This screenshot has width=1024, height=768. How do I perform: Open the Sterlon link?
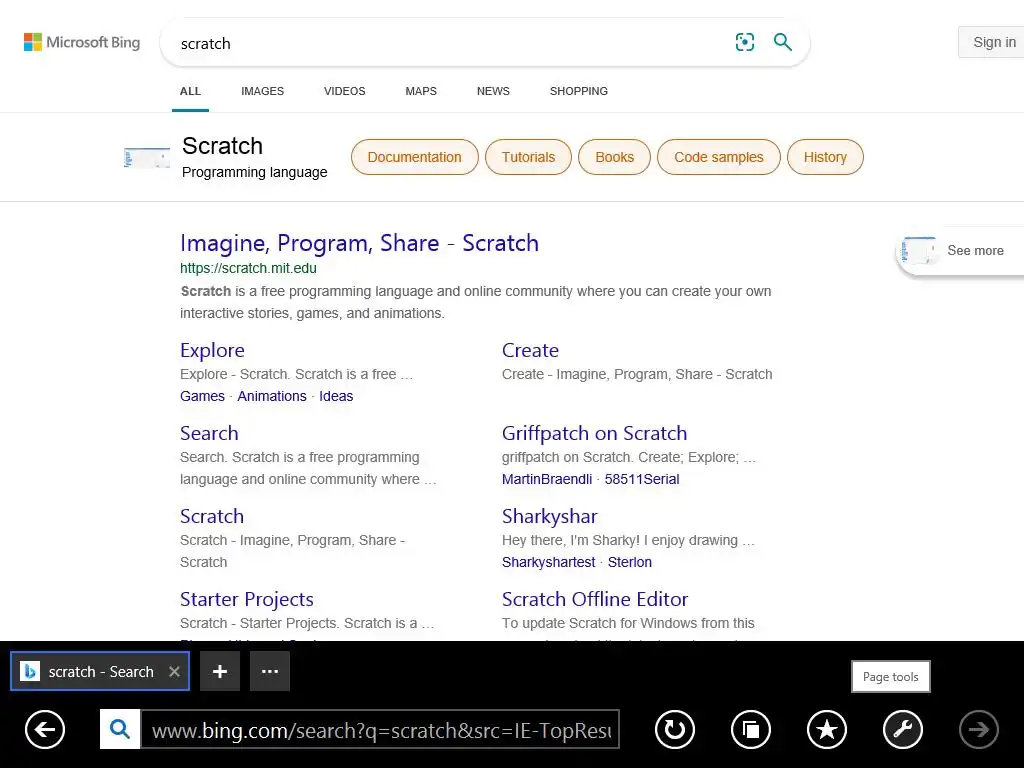pyautogui.click(x=630, y=562)
